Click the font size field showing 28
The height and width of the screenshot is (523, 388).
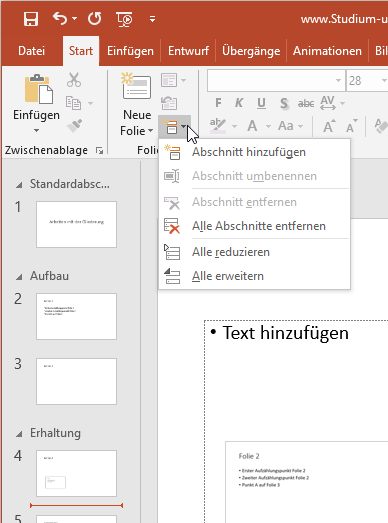(x=363, y=80)
